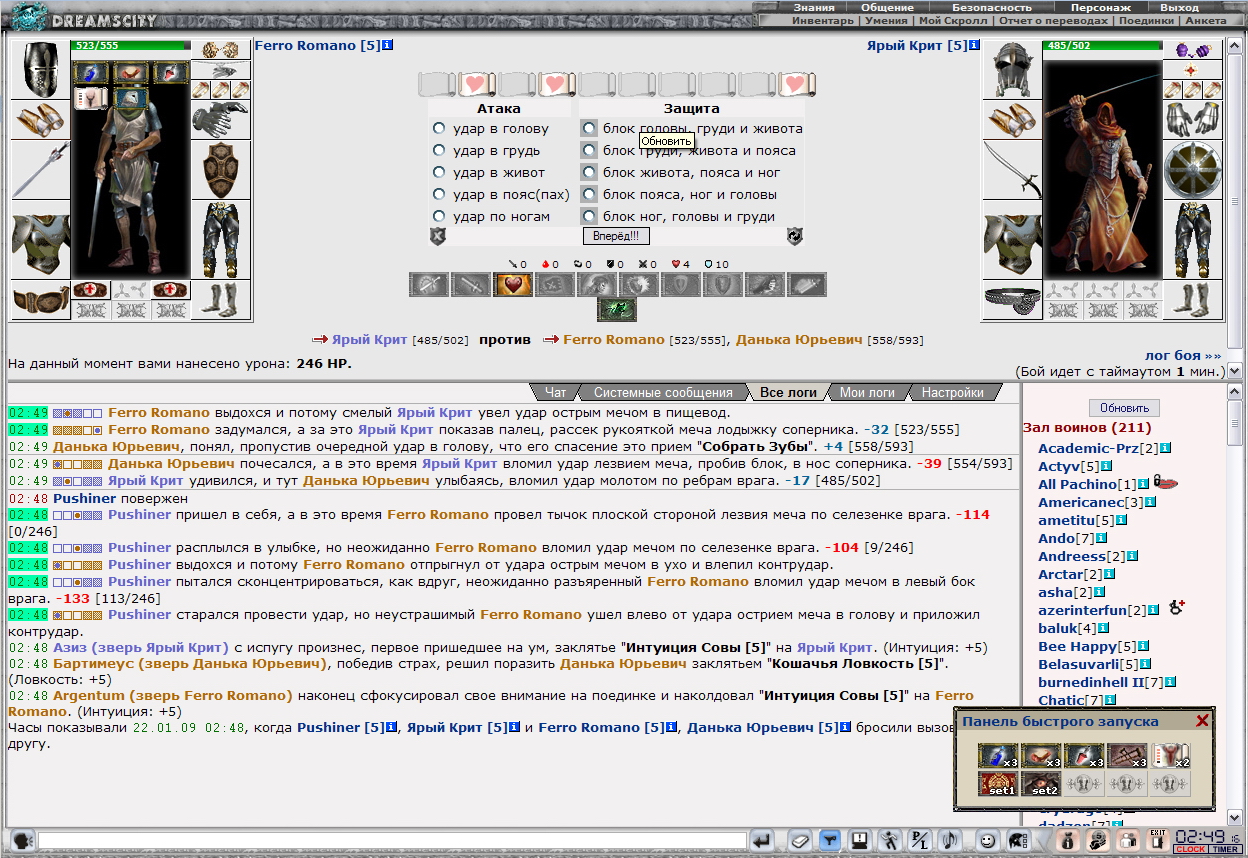Open the Умения submenu link
Image resolution: width=1248 pixels, height=858 pixels.
pyautogui.click(x=887, y=20)
